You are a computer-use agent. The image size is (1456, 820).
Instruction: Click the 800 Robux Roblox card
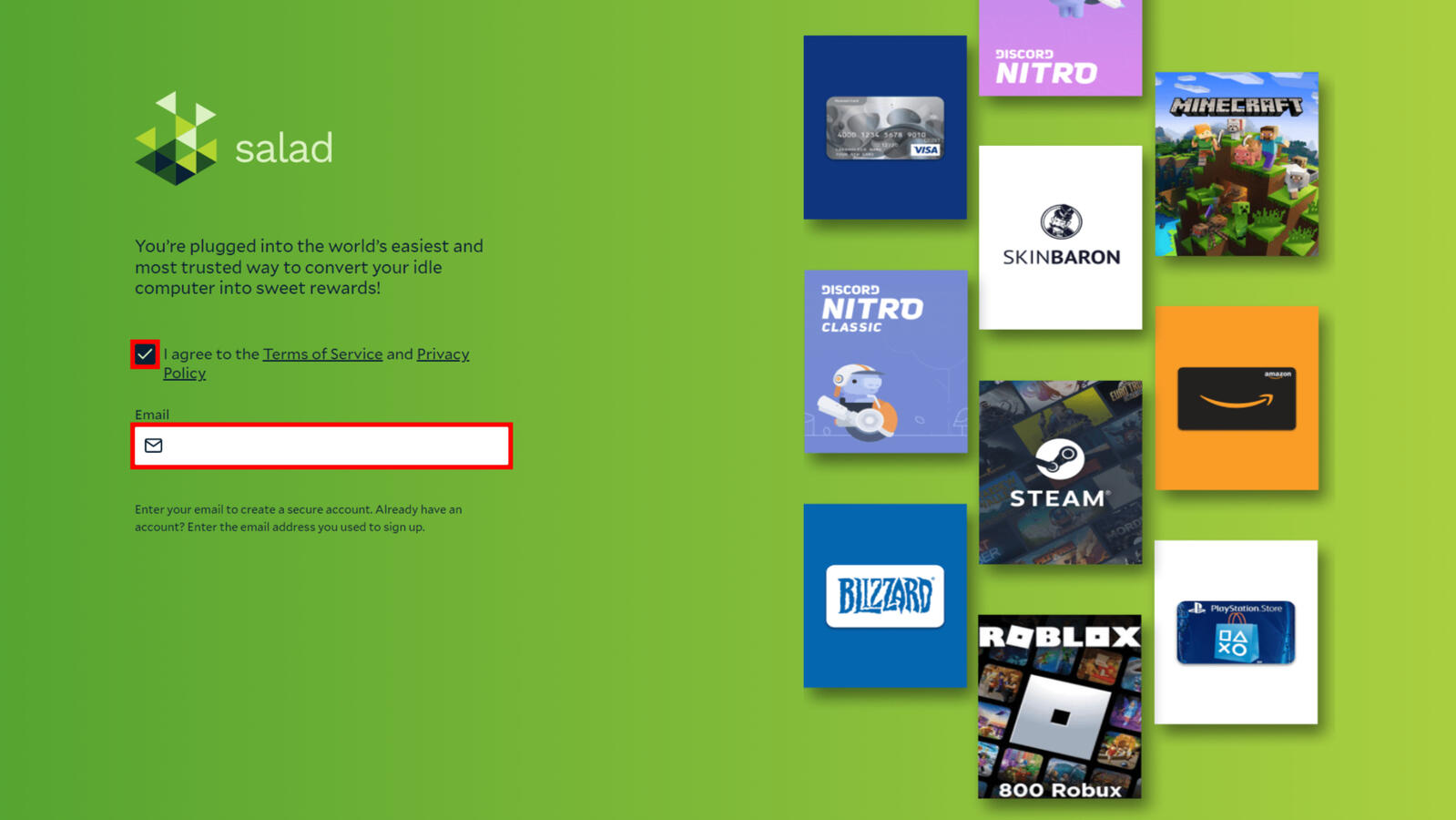(1059, 706)
